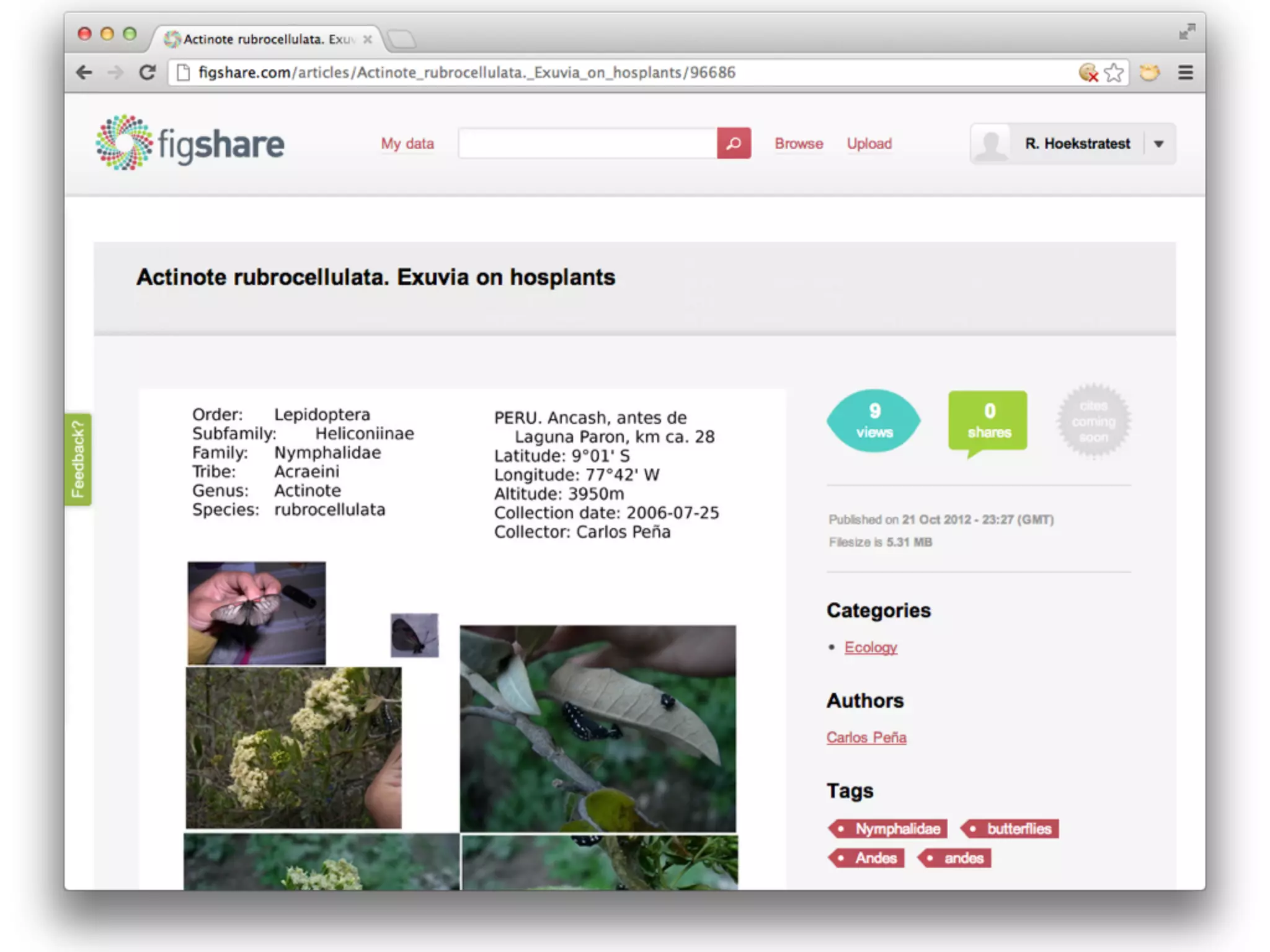Open Chrome hamburger menu
The width and height of the screenshot is (1270, 952).
click(1185, 73)
